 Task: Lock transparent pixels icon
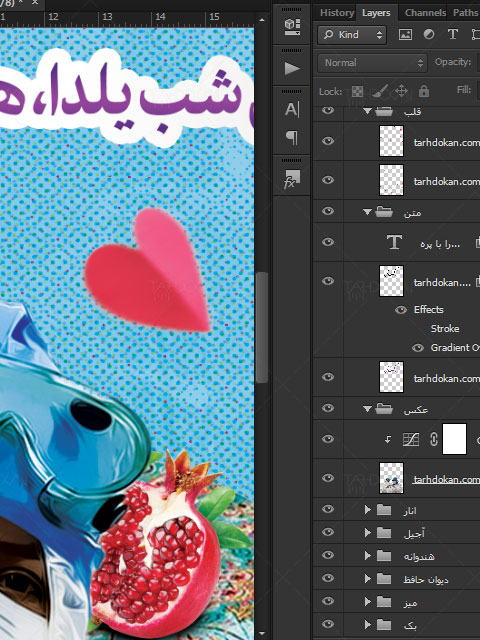click(357, 91)
